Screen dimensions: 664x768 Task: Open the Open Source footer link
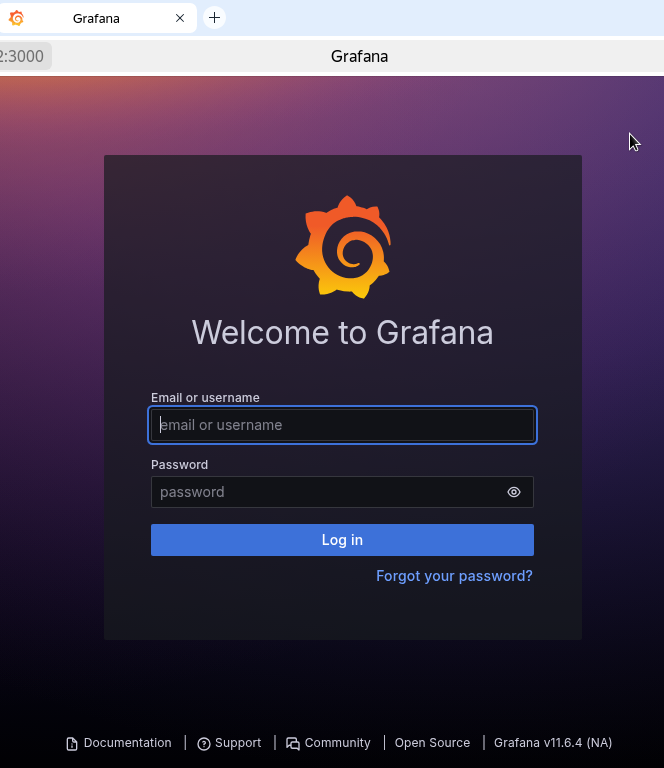click(x=432, y=743)
